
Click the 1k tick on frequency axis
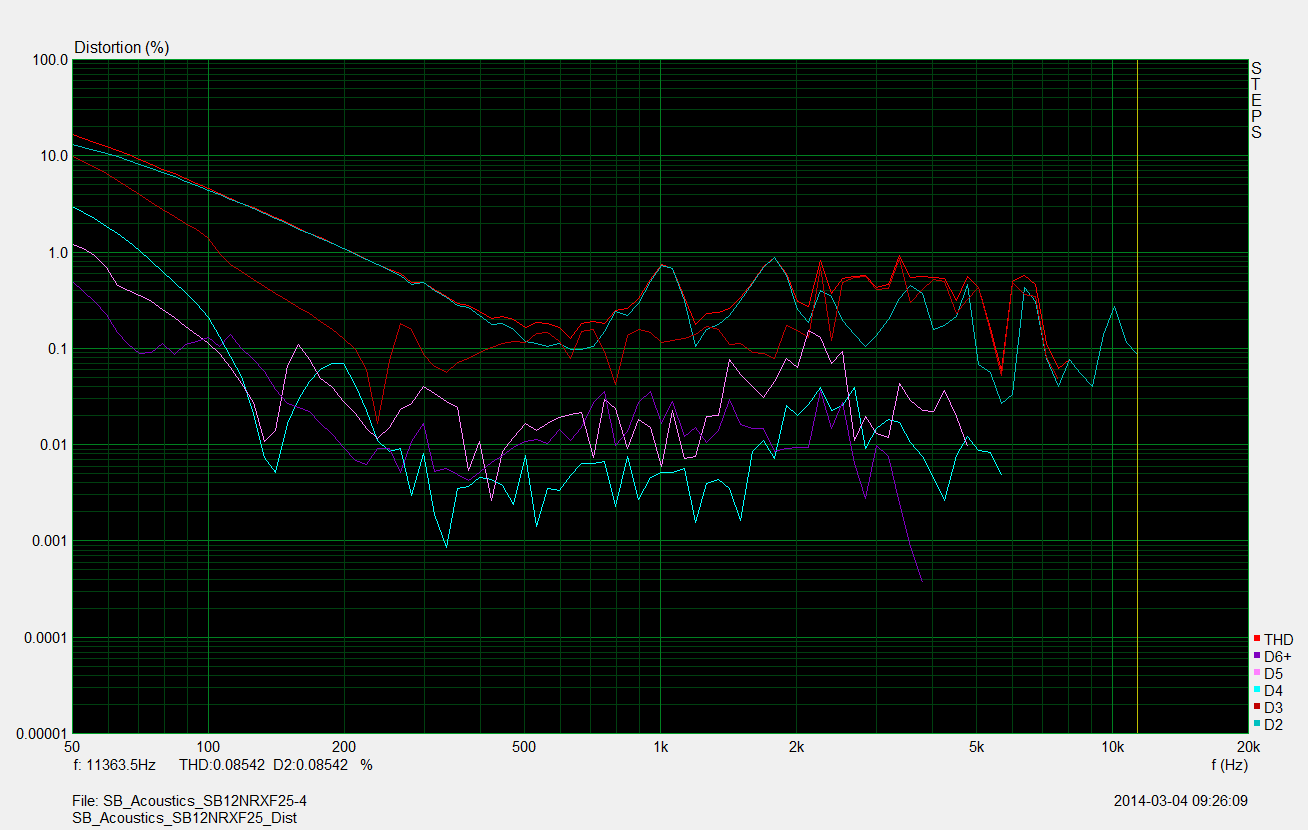[x=659, y=746]
